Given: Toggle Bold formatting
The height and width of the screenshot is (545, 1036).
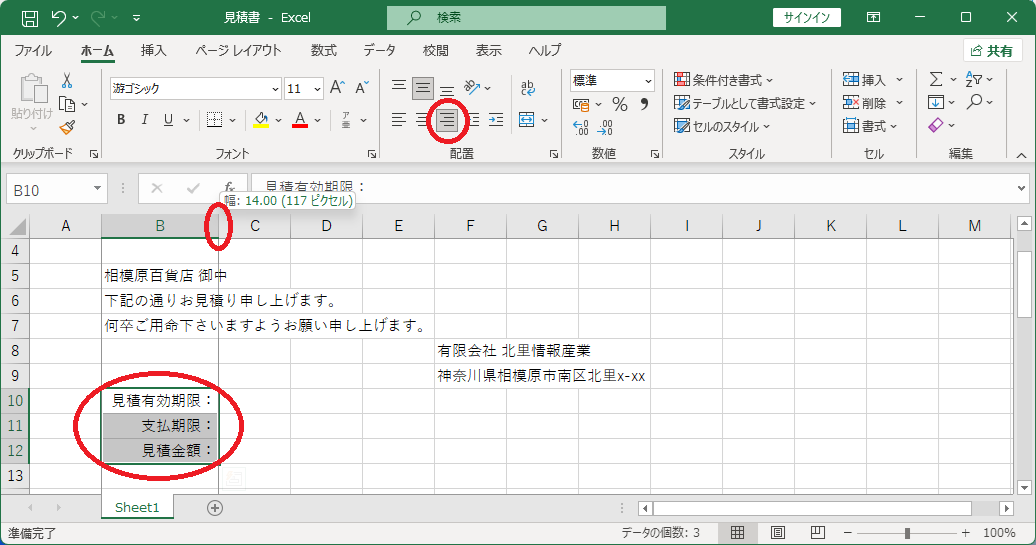Looking at the screenshot, I should [121, 120].
